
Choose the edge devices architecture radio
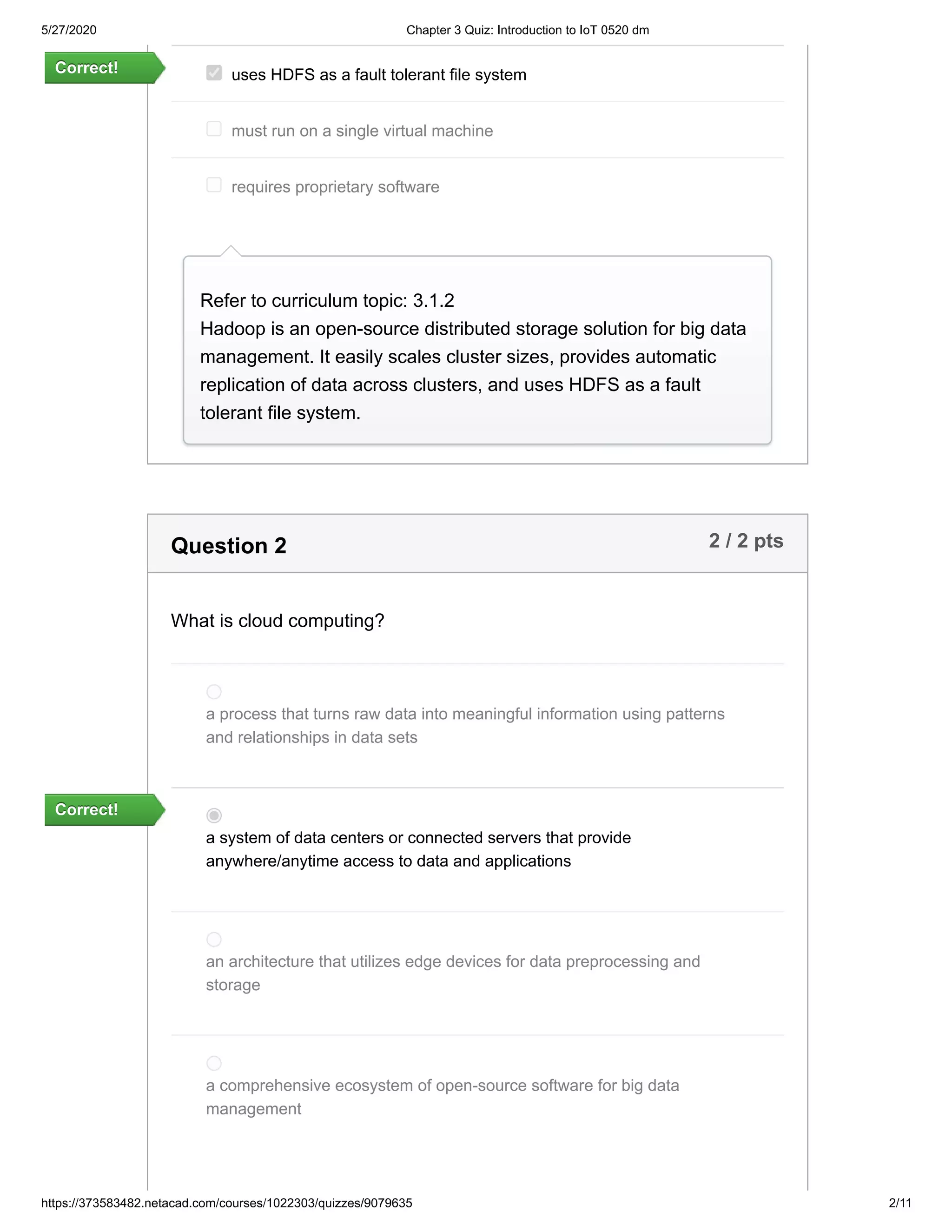pyautogui.click(x=214, y=939)
